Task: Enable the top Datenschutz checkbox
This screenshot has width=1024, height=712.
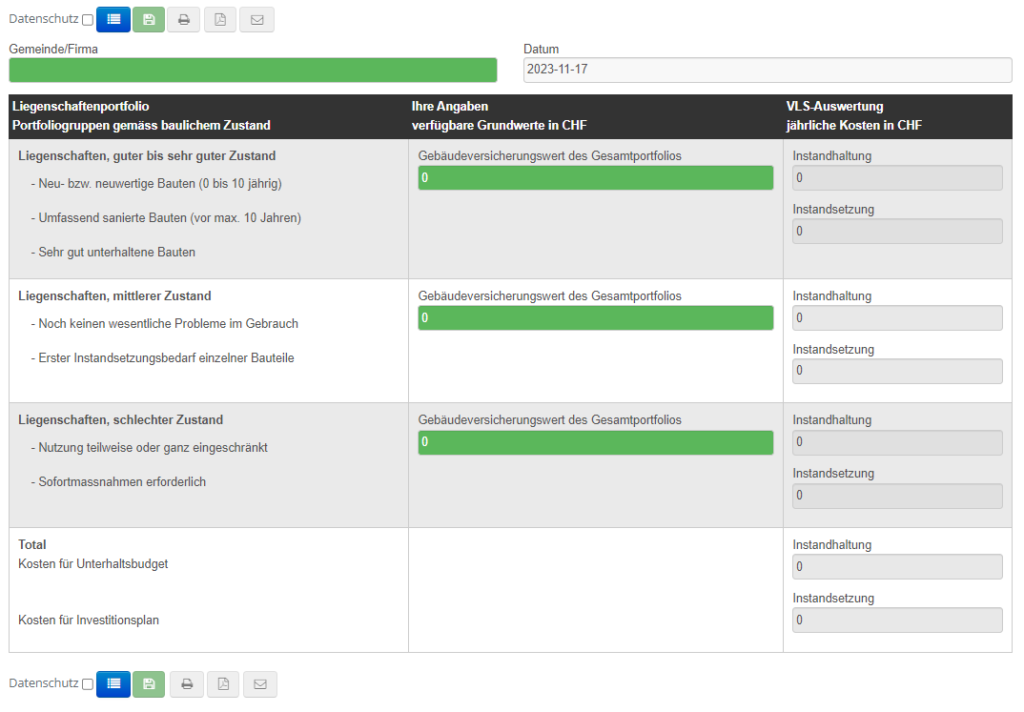Action: pyautogui.click(x=88, y=20)
